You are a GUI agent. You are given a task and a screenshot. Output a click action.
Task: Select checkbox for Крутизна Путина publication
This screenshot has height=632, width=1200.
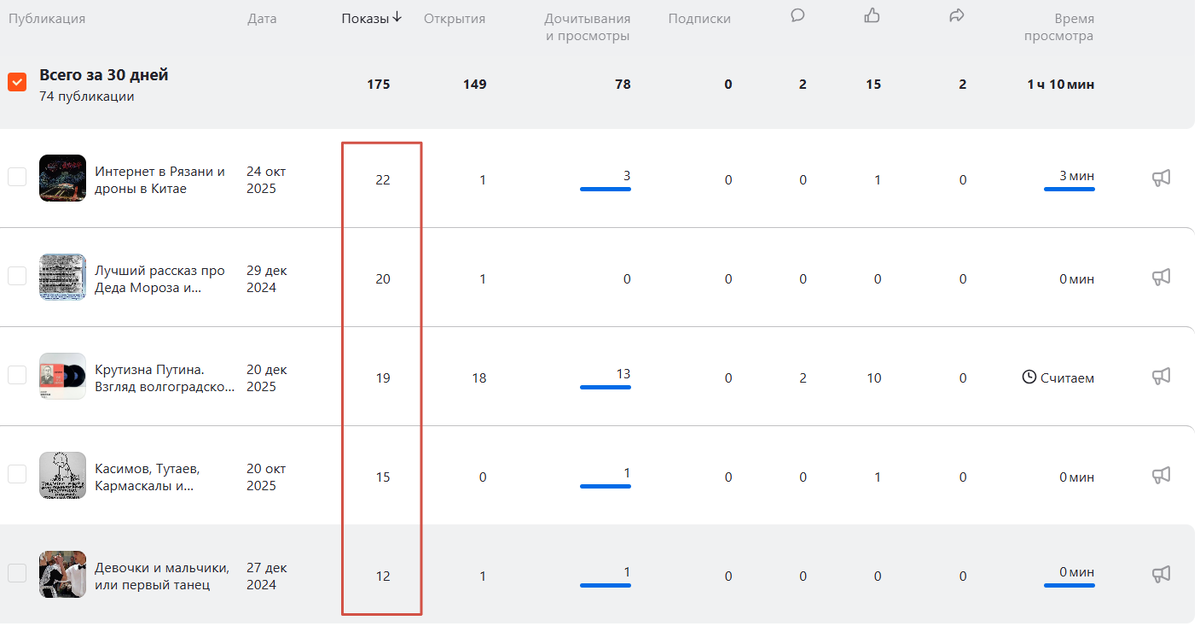pyautogui.click(x=17, y=375)
